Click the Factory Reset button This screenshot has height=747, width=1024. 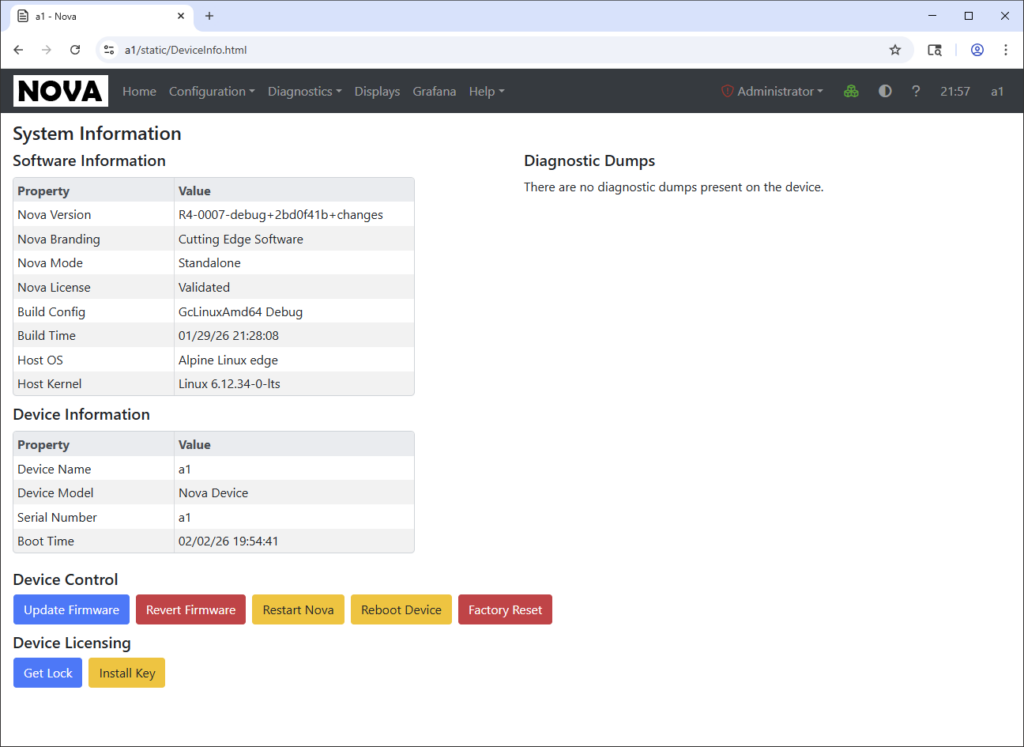tap(505, 610)
